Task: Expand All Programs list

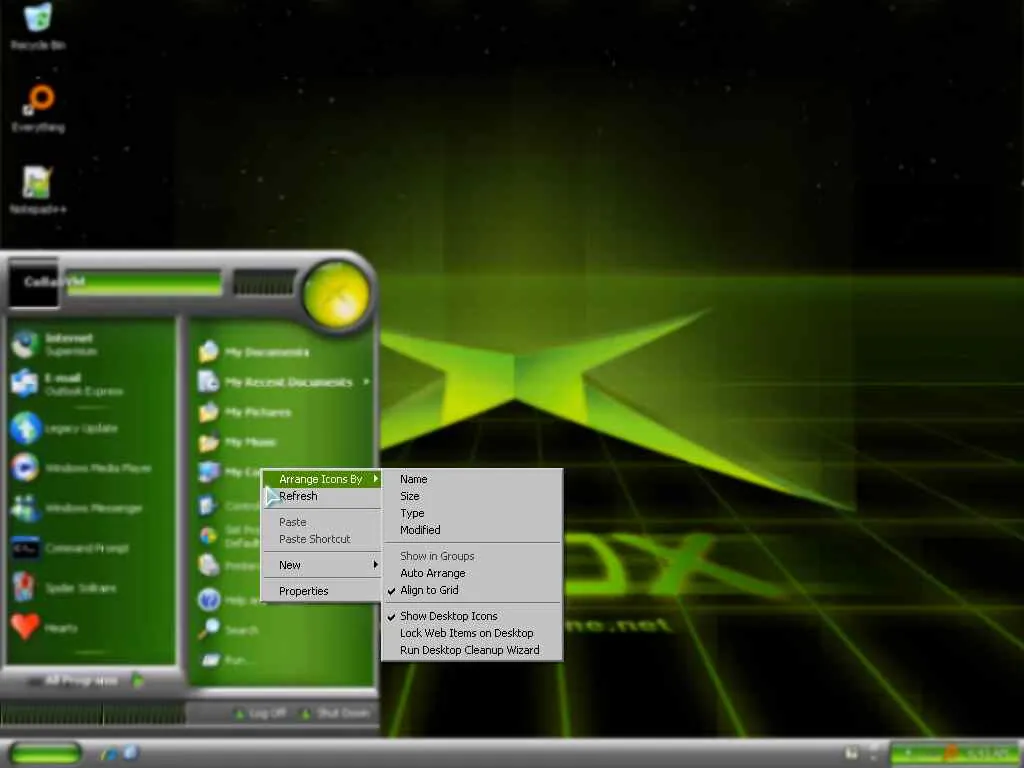Action: point(85,680)
